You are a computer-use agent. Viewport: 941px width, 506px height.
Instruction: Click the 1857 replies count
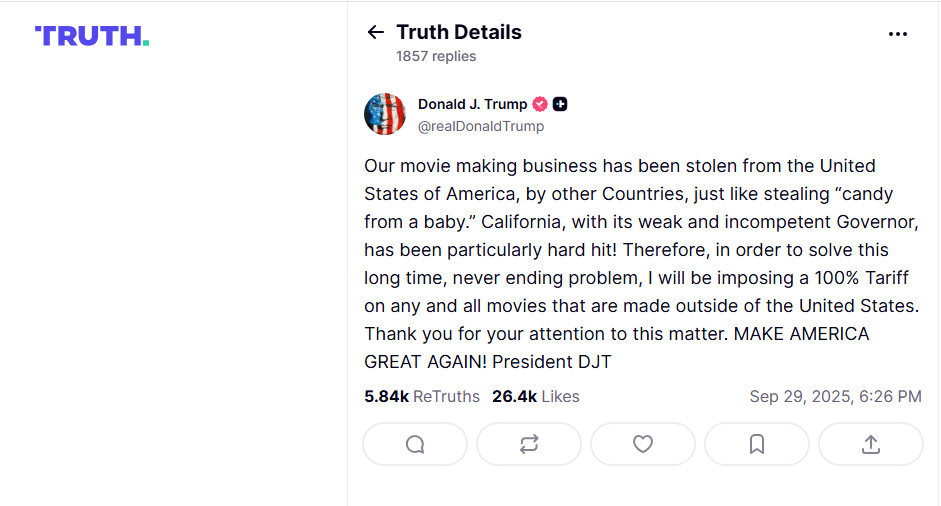click(x=436, y=56)
